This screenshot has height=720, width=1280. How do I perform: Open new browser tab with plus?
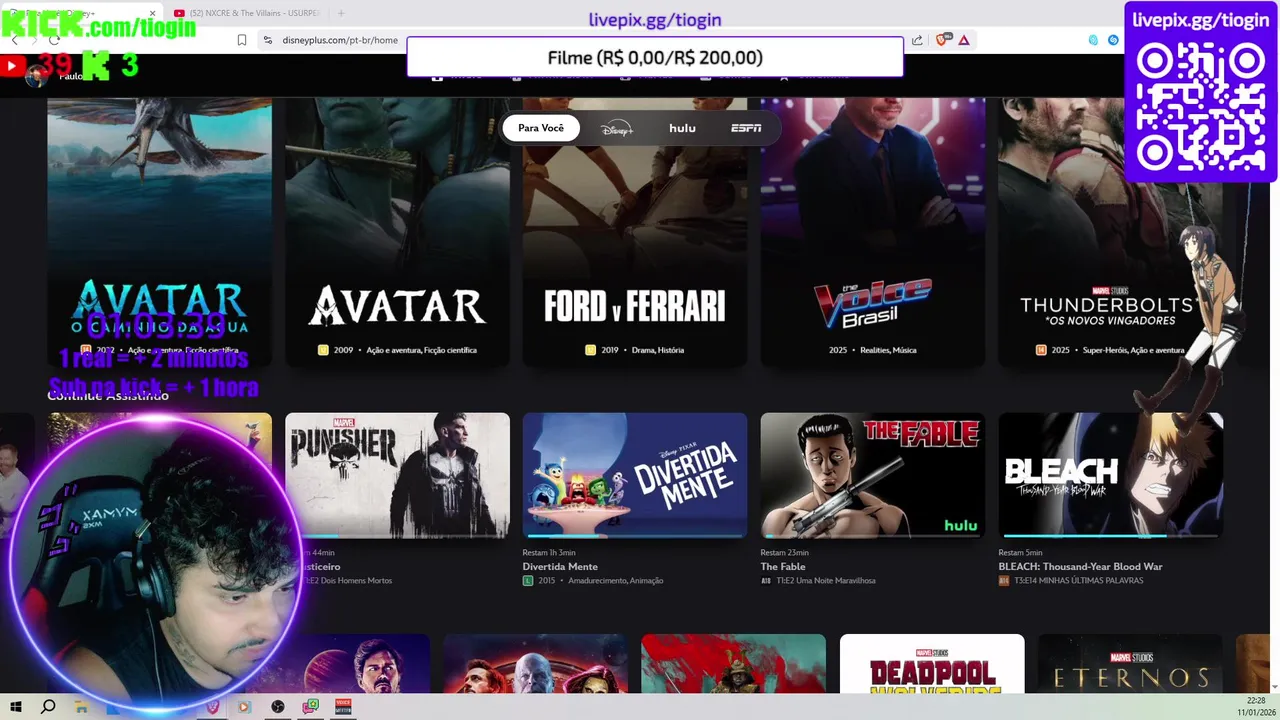pos(341,13)
